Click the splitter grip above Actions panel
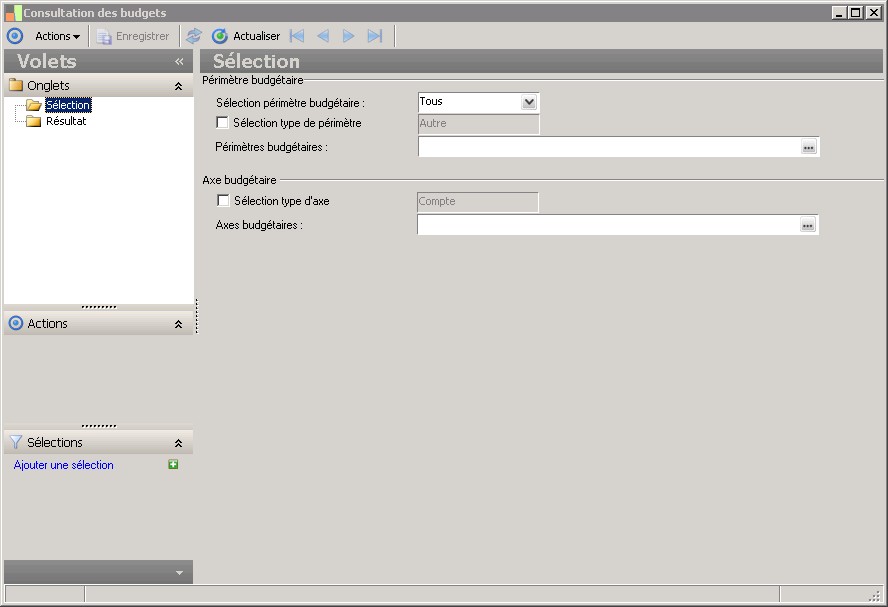888x607 pixels. (99, 307)
